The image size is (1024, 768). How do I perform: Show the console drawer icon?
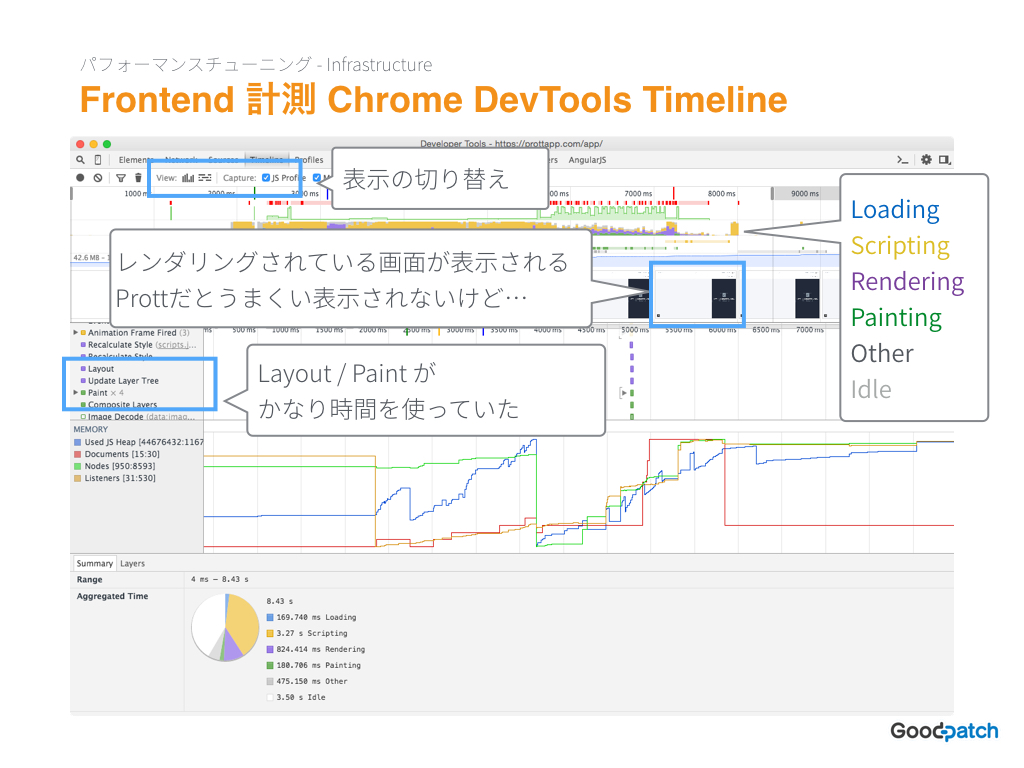[x=903, y=159]
